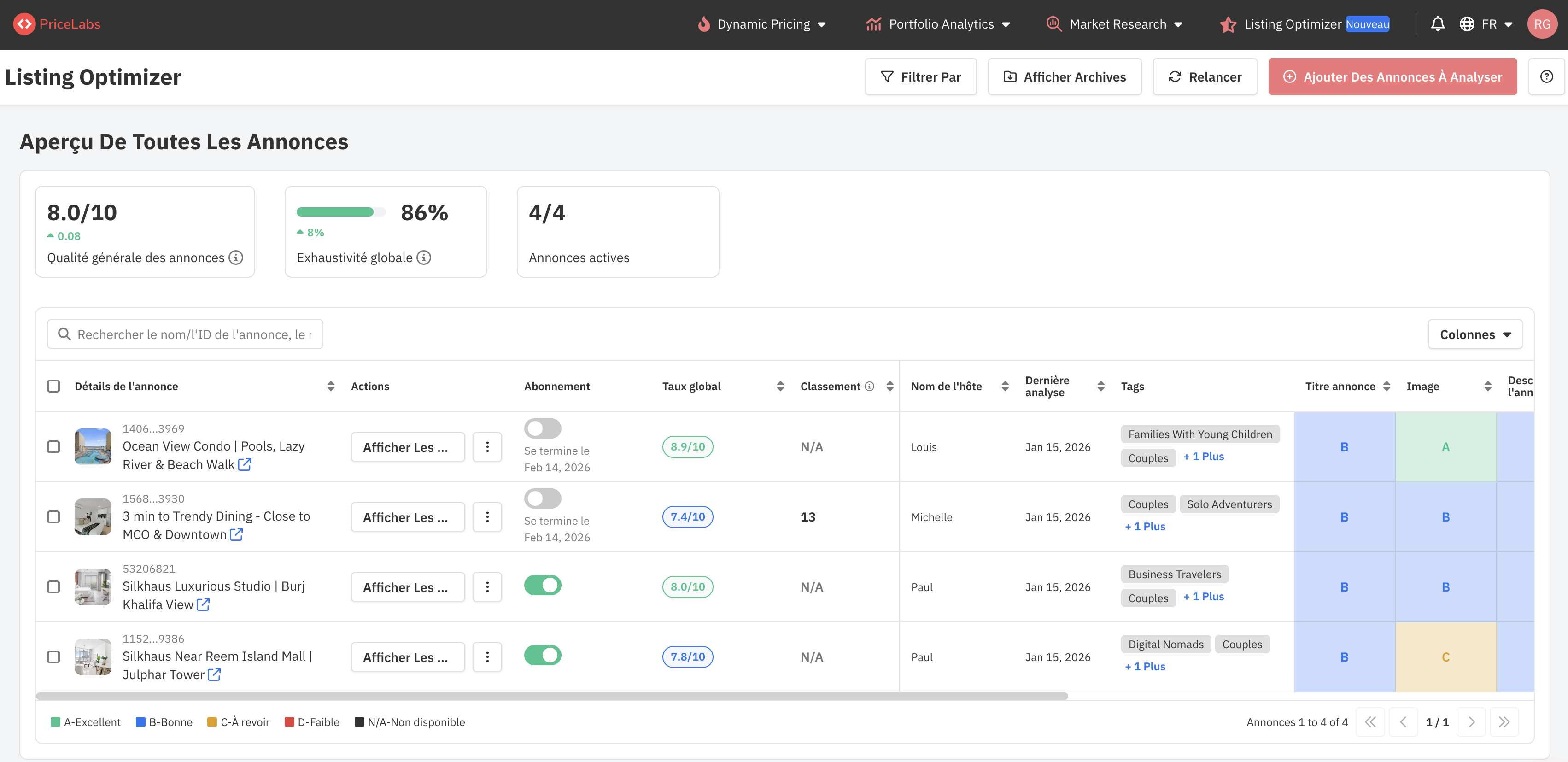Screen dimensions: 1568x762
Task: Click Ajouter Des Annonces À Analyser button
Action: (1392, 76)
